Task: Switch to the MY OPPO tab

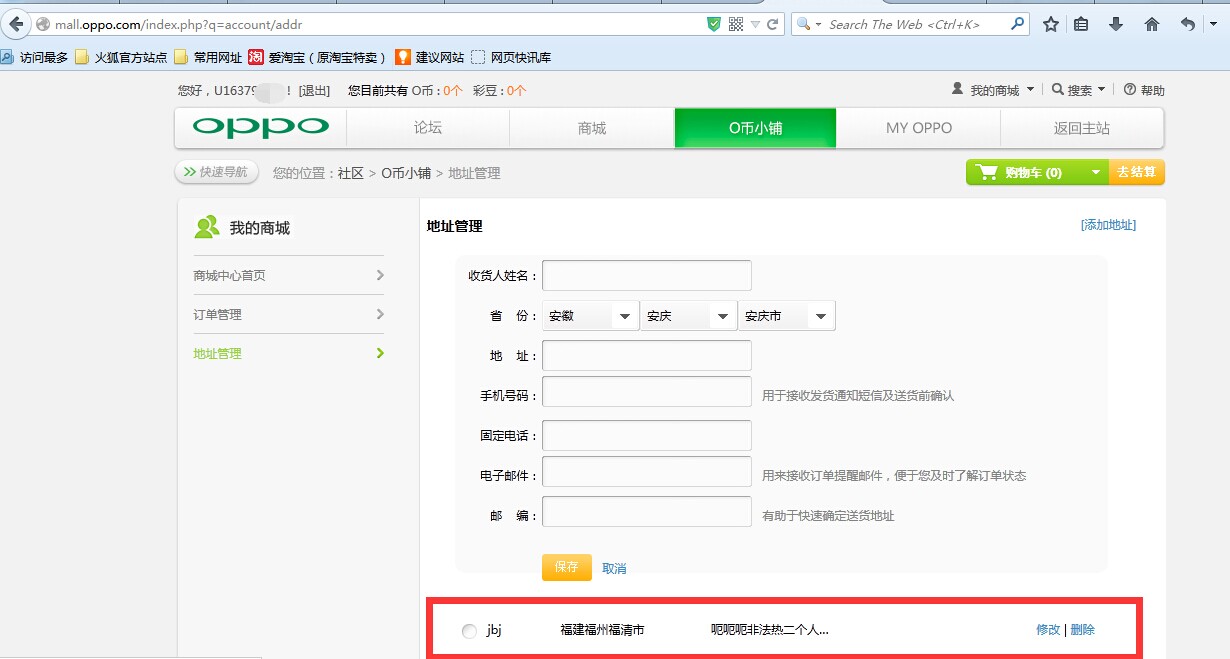Action: point(919,128)
